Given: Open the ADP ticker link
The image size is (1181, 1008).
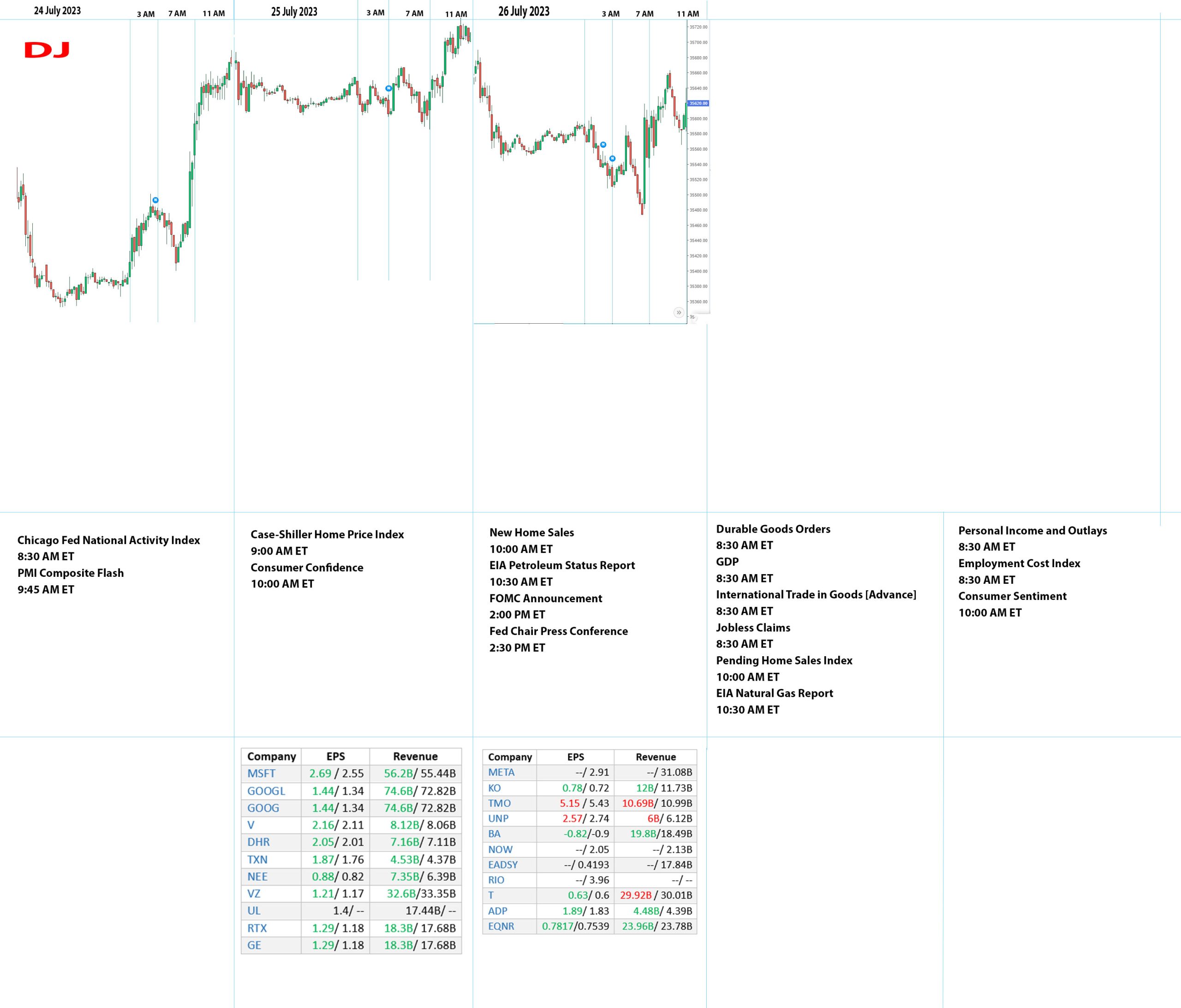Looking at the screenshot, I should 498,911.
